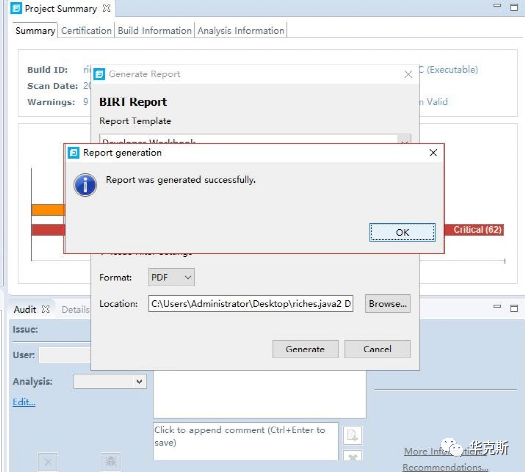Switch to the Certification tab
525x472 pixels.
pos(86,30)
